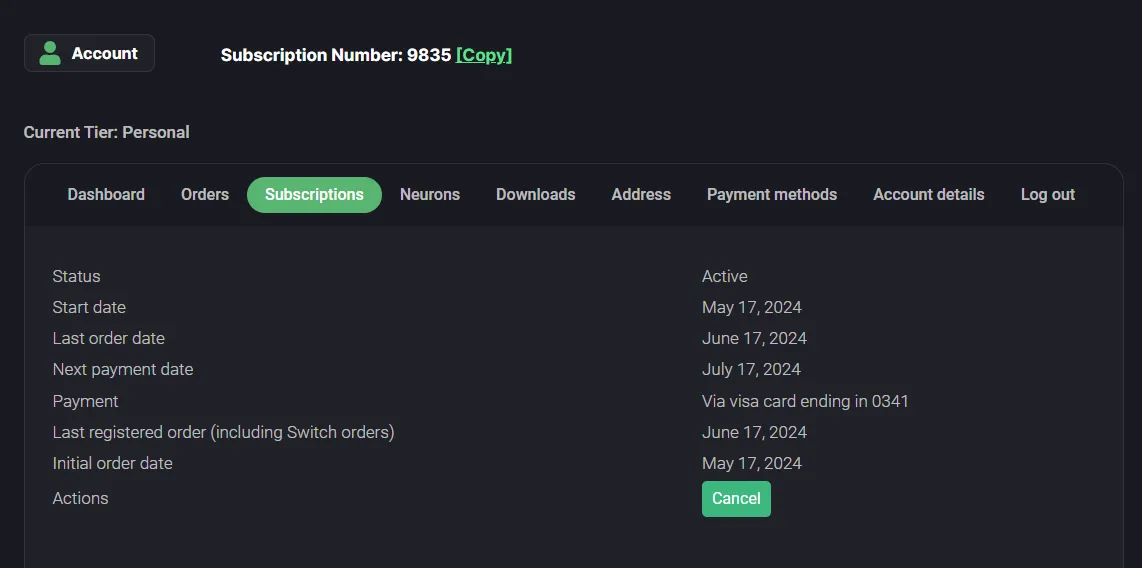This screenshot has height=568, width=1142.
Task: Click the green user icon in Account button
Action: (x=50, y=53)
